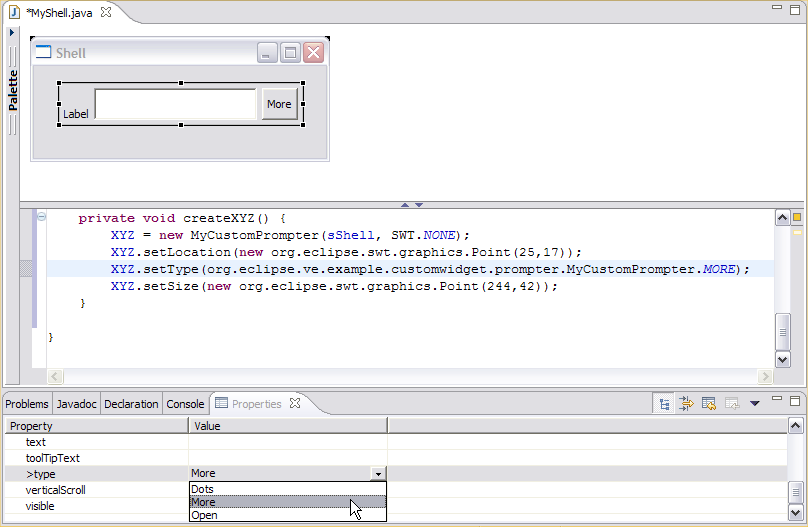Click the More button in design shell
This screenshot has height=527, width=808.
279,104
